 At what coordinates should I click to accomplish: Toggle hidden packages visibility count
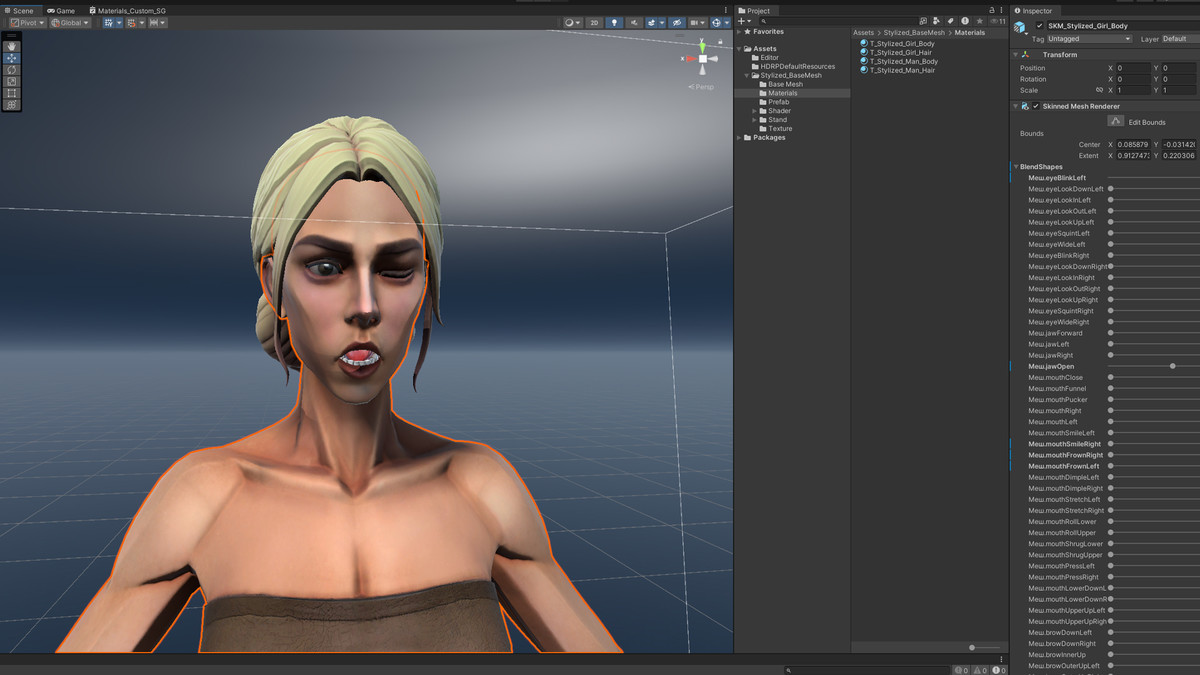coord(997,21)
